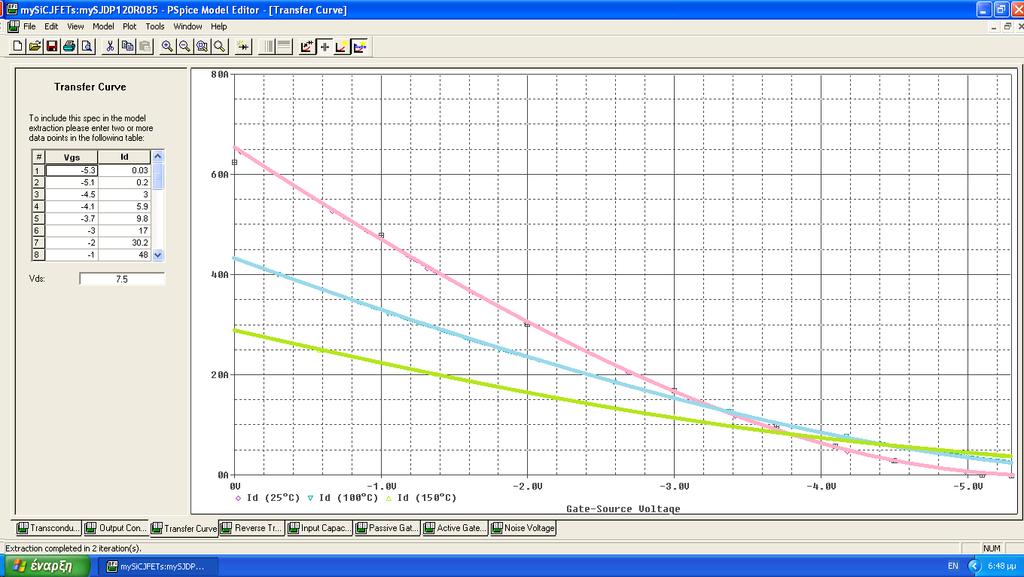Click the system tray arrow icon beside the clock
The width and height of the screenshot is (1024, 577).
click(974, 566)
